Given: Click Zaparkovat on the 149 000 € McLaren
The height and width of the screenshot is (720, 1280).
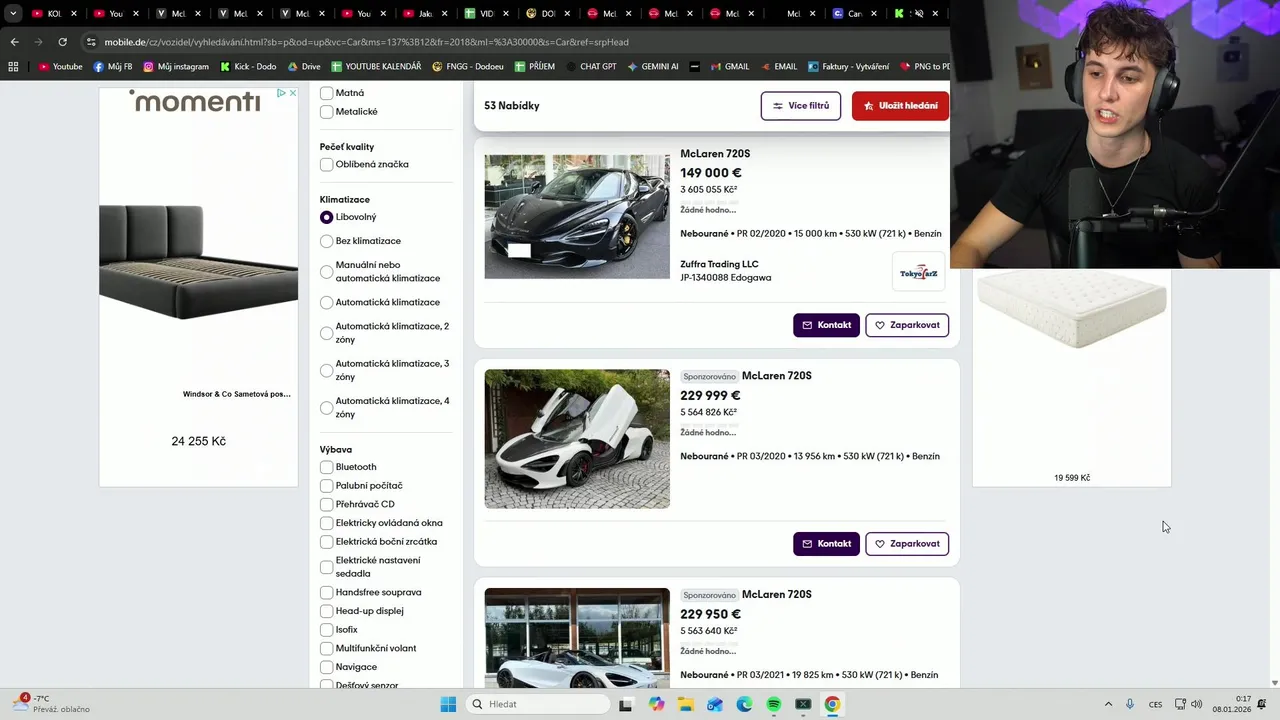Looking at the screenshot, I should coord(907,325).
